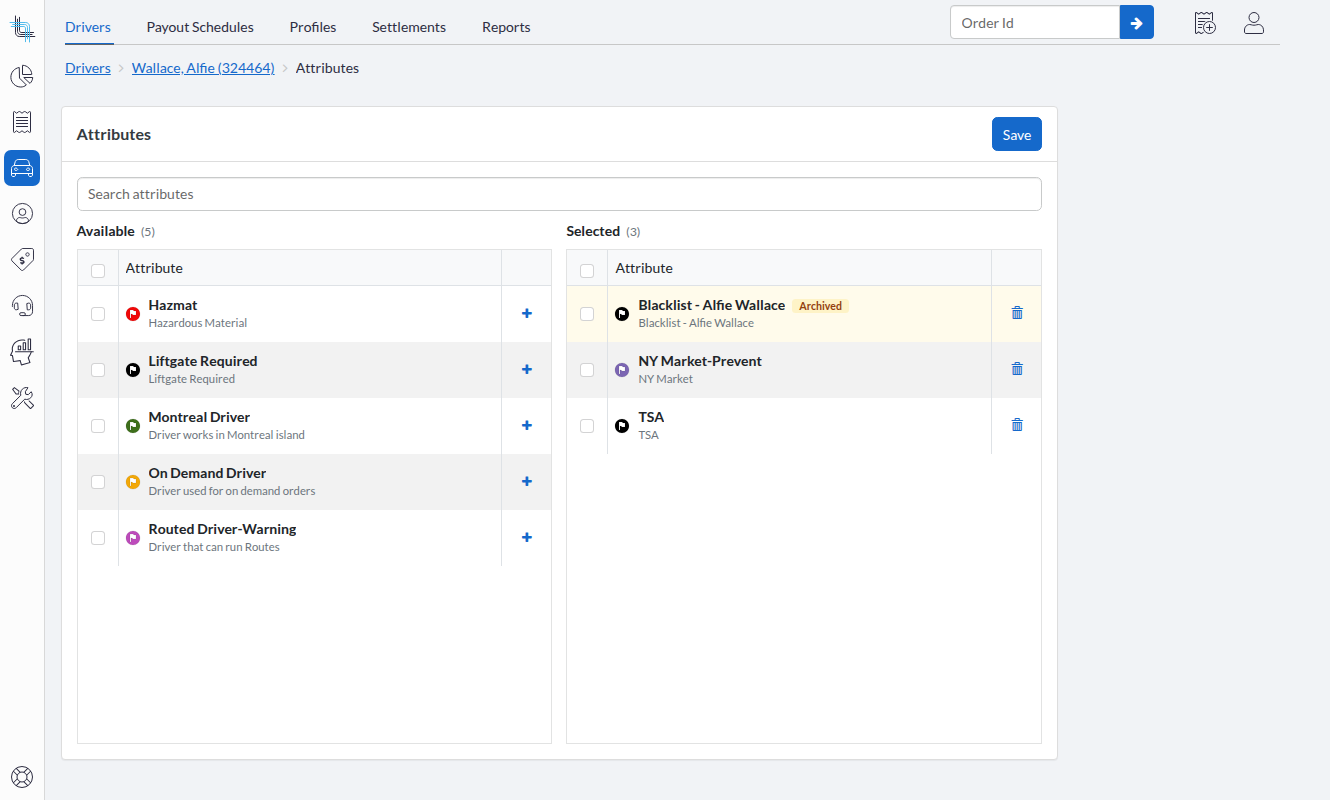Viewport: 1330px width, 800px height.
Task: Click the Hazmat attribute name
Action: click(x=173, y=305)
